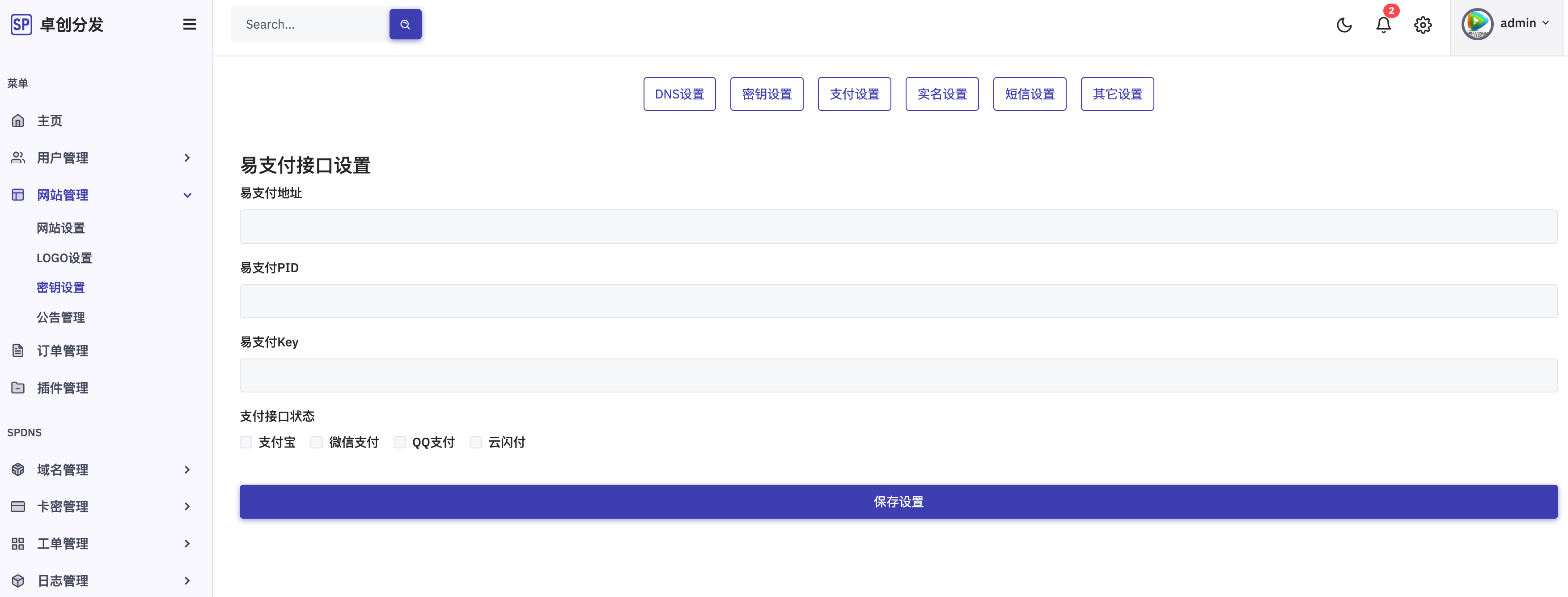The image size is (1568, 597).
Task: Focus the 易支付PID input field
Action: point(898,301)
